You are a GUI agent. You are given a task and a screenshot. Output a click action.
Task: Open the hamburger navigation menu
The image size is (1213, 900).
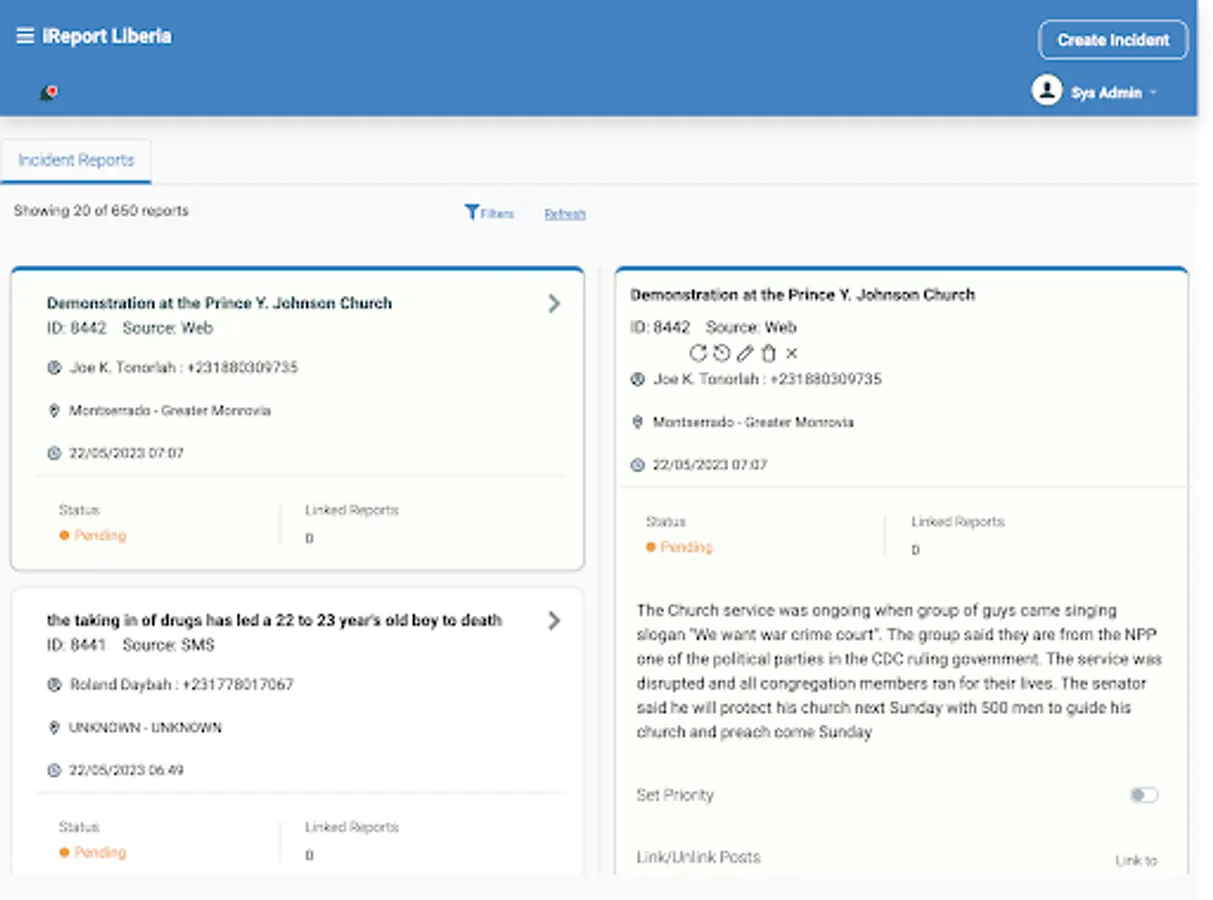coord(25,36)
